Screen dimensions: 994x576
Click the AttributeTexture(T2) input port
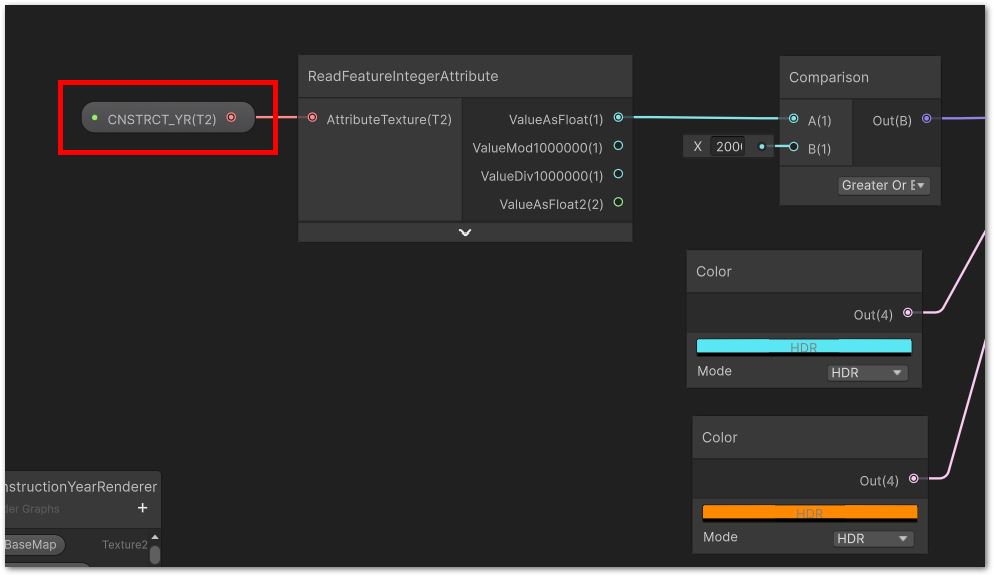[313, 117]
